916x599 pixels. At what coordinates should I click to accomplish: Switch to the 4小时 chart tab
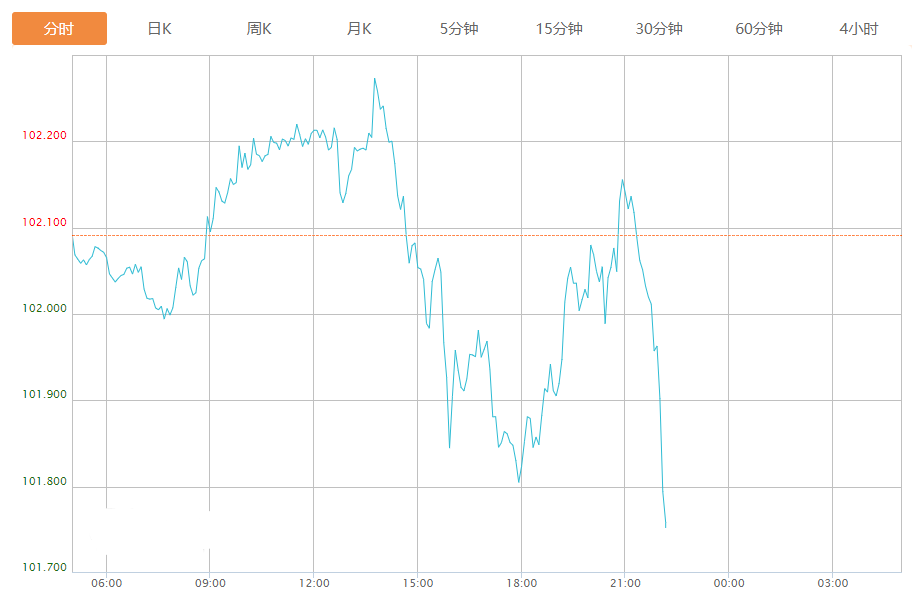(858, 29)
